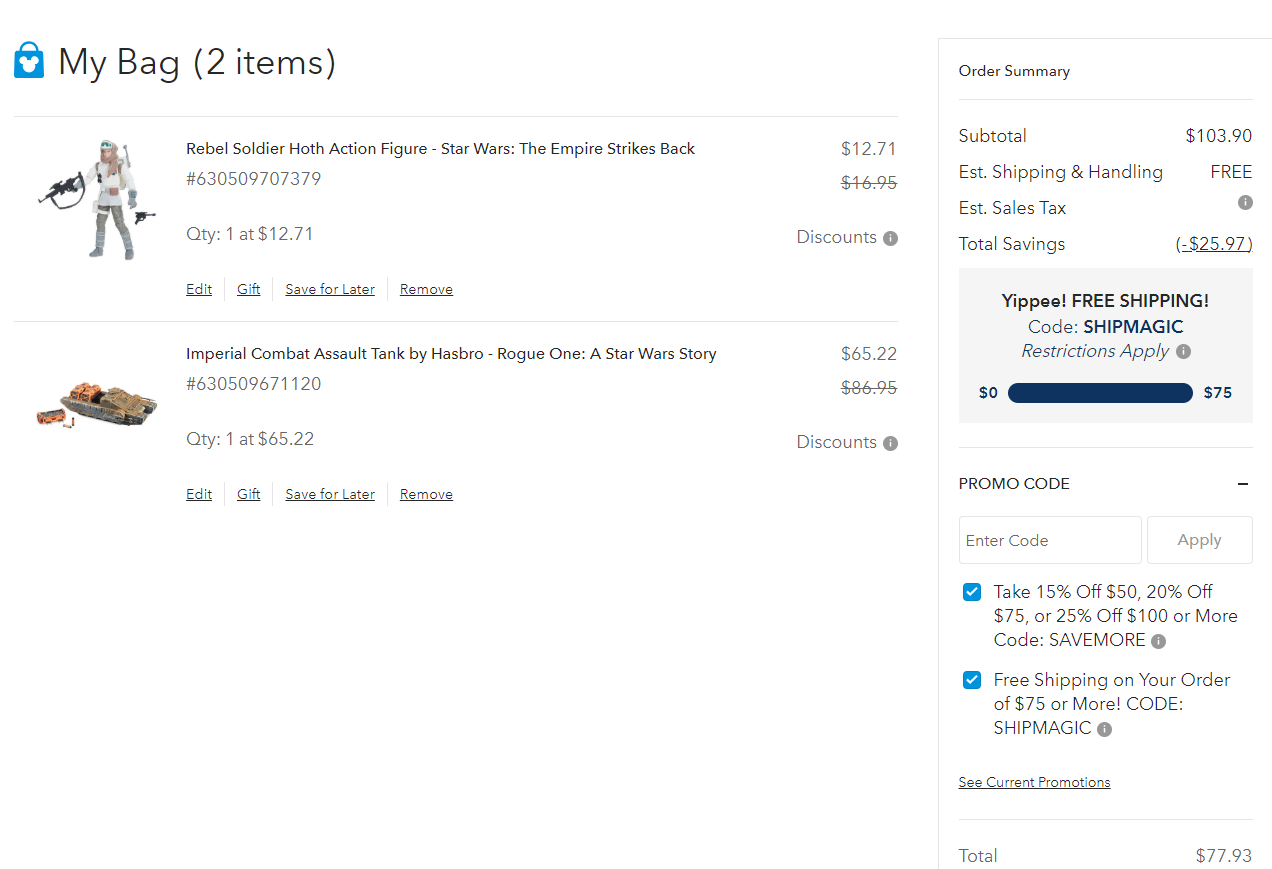Screen dimensions: 1272x869
Task: Open Total Savings breakdown link
Action: (x=1213, y=244)
